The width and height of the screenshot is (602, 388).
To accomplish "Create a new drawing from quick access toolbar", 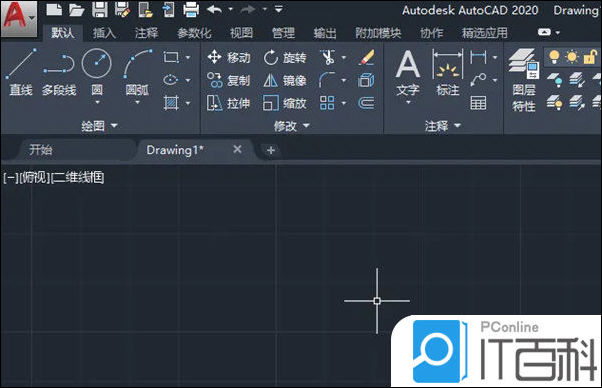I will (54, 9).
